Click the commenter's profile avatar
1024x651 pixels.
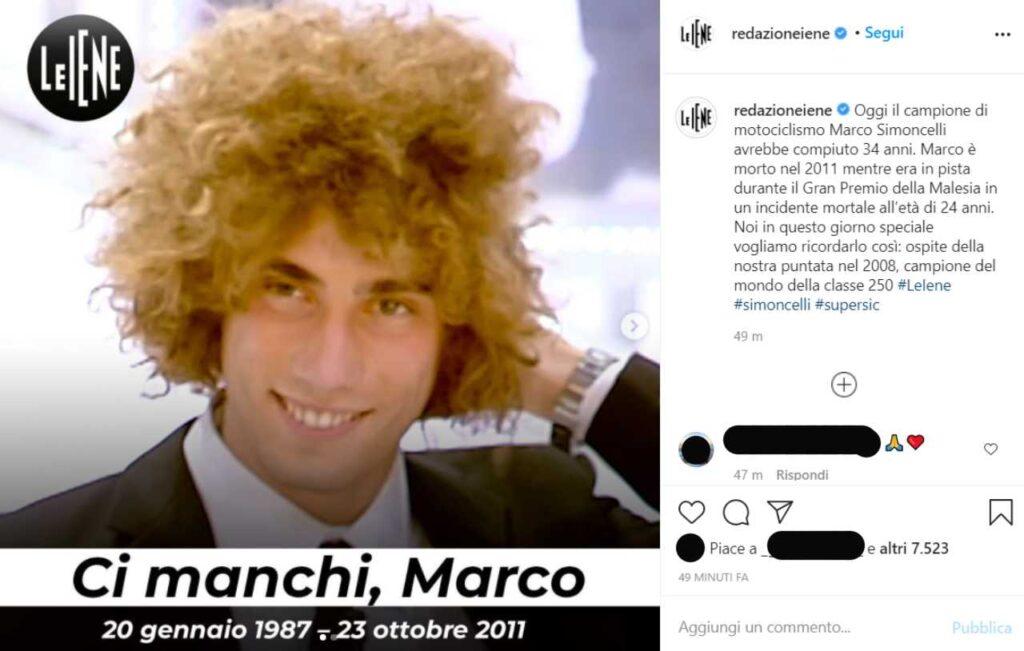coord(696,449)
